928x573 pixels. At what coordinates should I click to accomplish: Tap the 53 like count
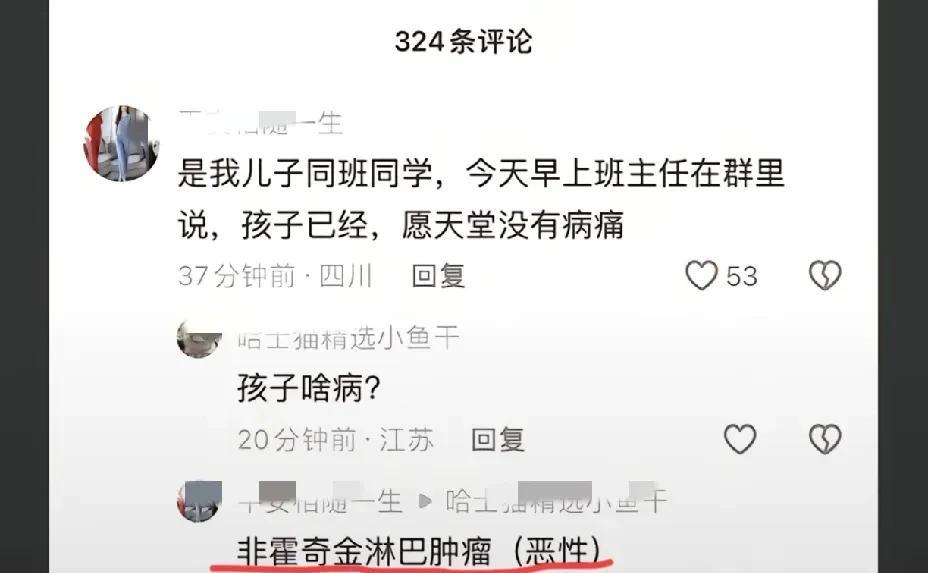742,276
